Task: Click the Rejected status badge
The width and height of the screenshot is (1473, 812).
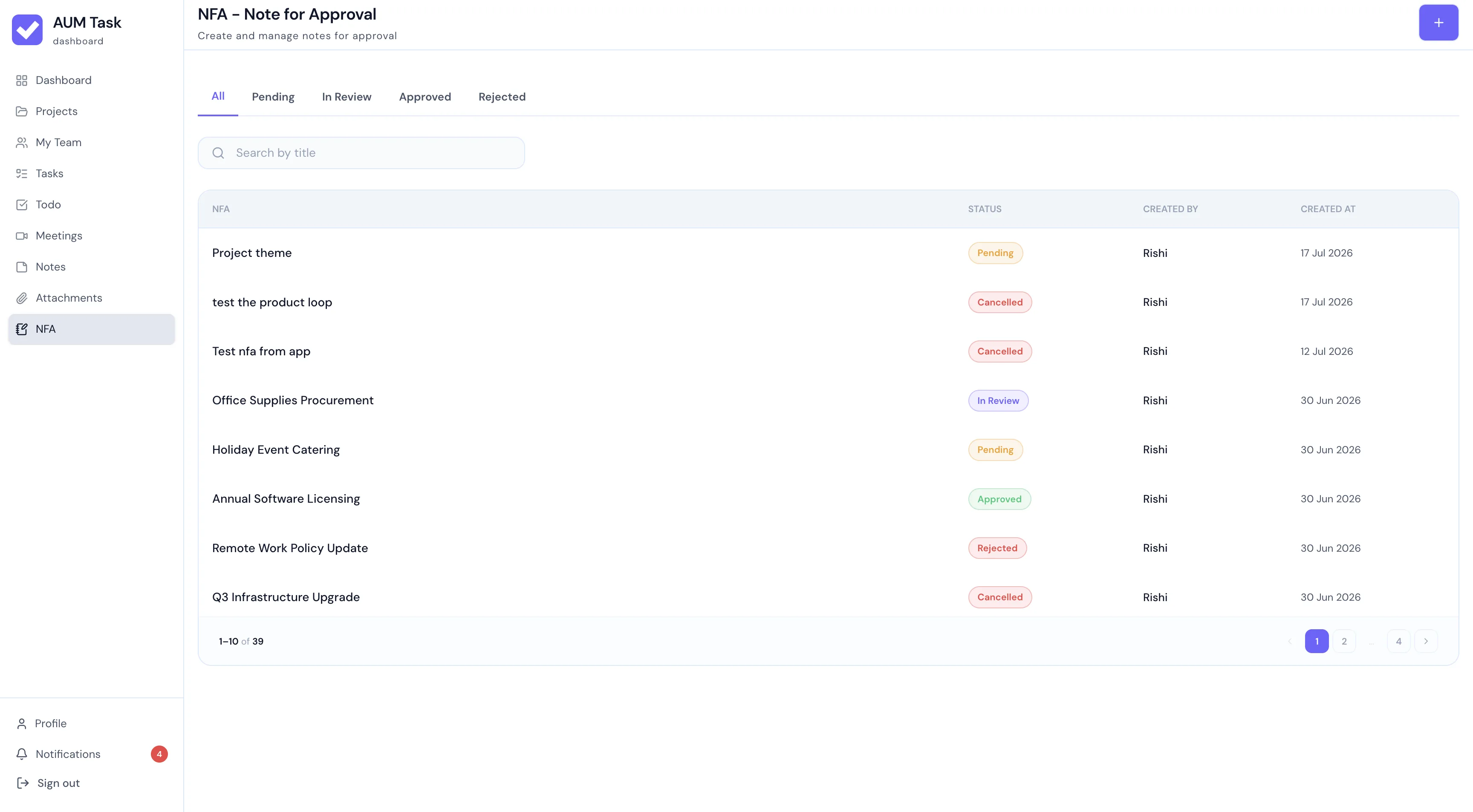Action: coord(996,548)
